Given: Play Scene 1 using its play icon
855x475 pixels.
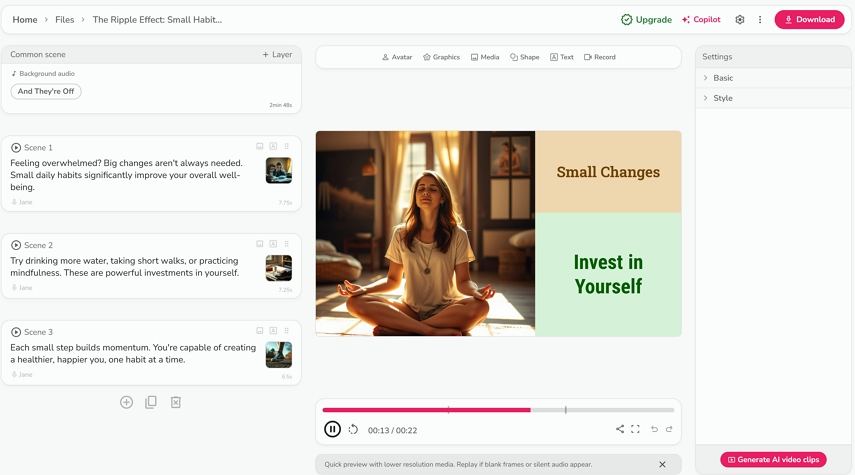Looking at the screenshot, I should pos(16,148).
